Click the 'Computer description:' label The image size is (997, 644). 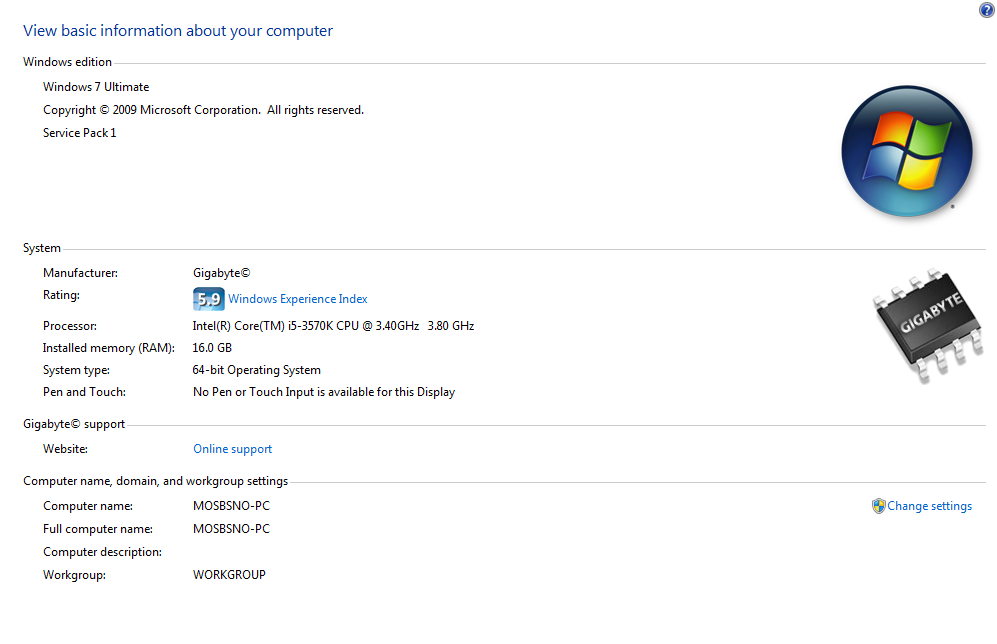click(x=102, y=552)
